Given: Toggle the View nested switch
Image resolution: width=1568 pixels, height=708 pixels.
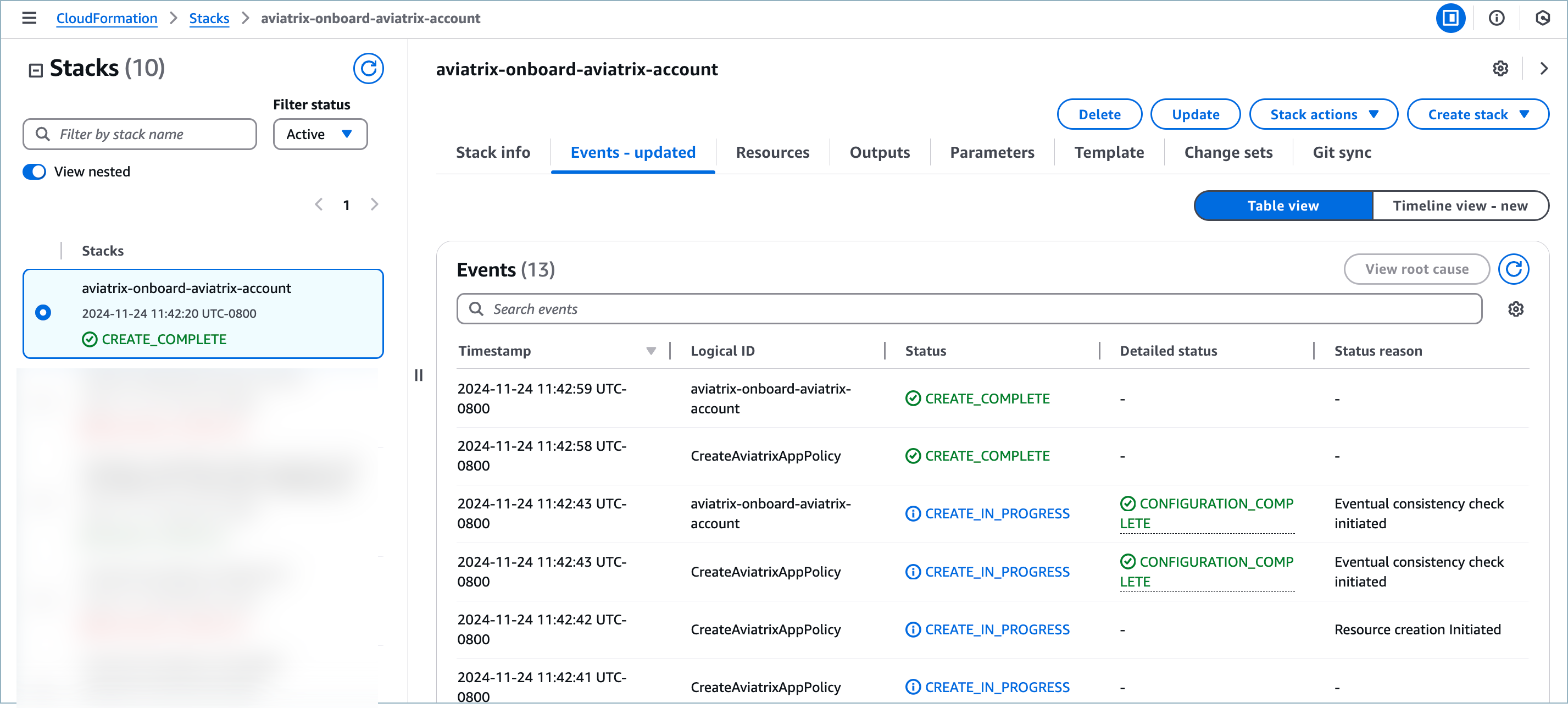Looking at the screenshot, I should tap(35, 172).
